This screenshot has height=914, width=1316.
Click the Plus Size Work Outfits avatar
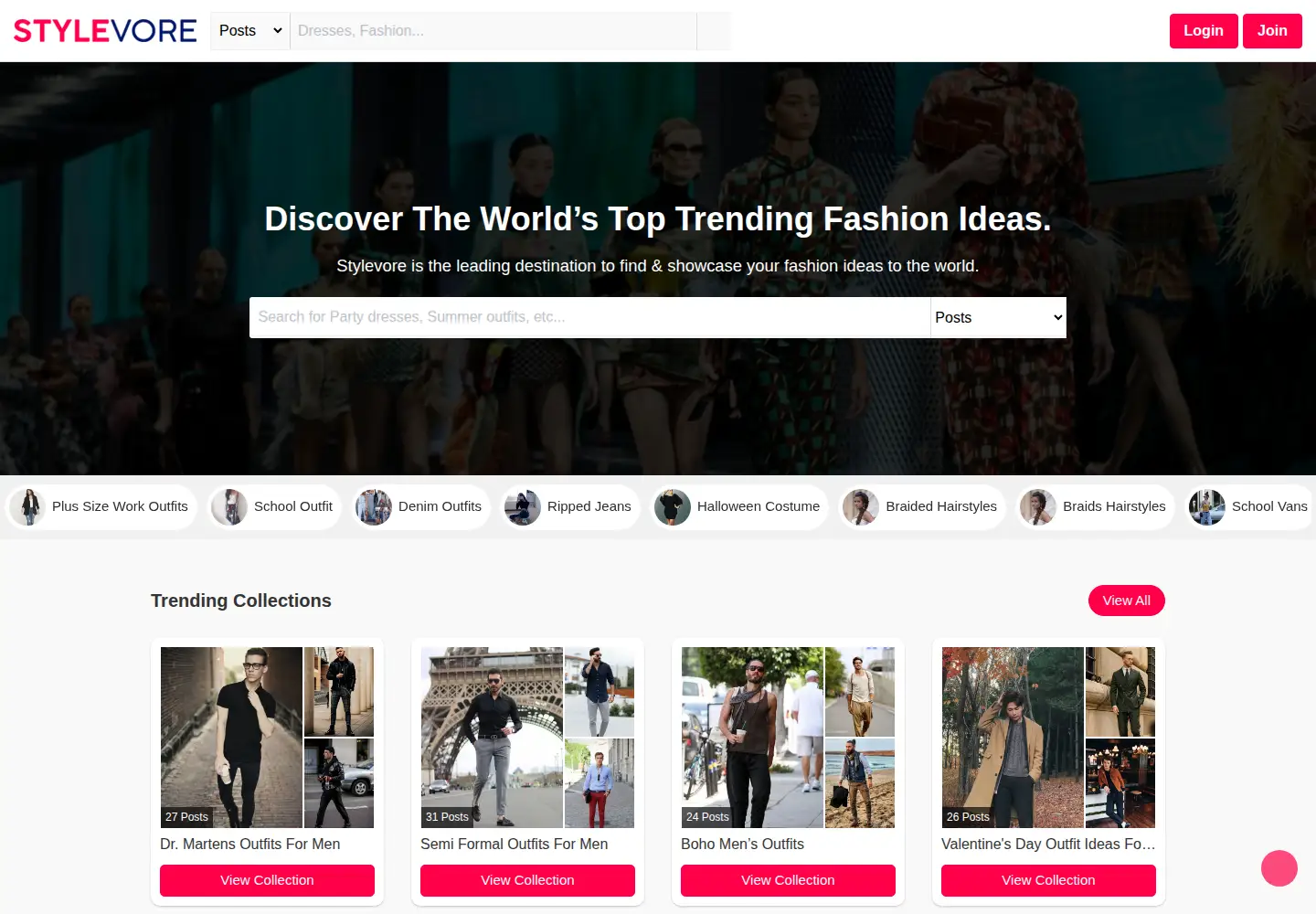click(x=29, y=506)
